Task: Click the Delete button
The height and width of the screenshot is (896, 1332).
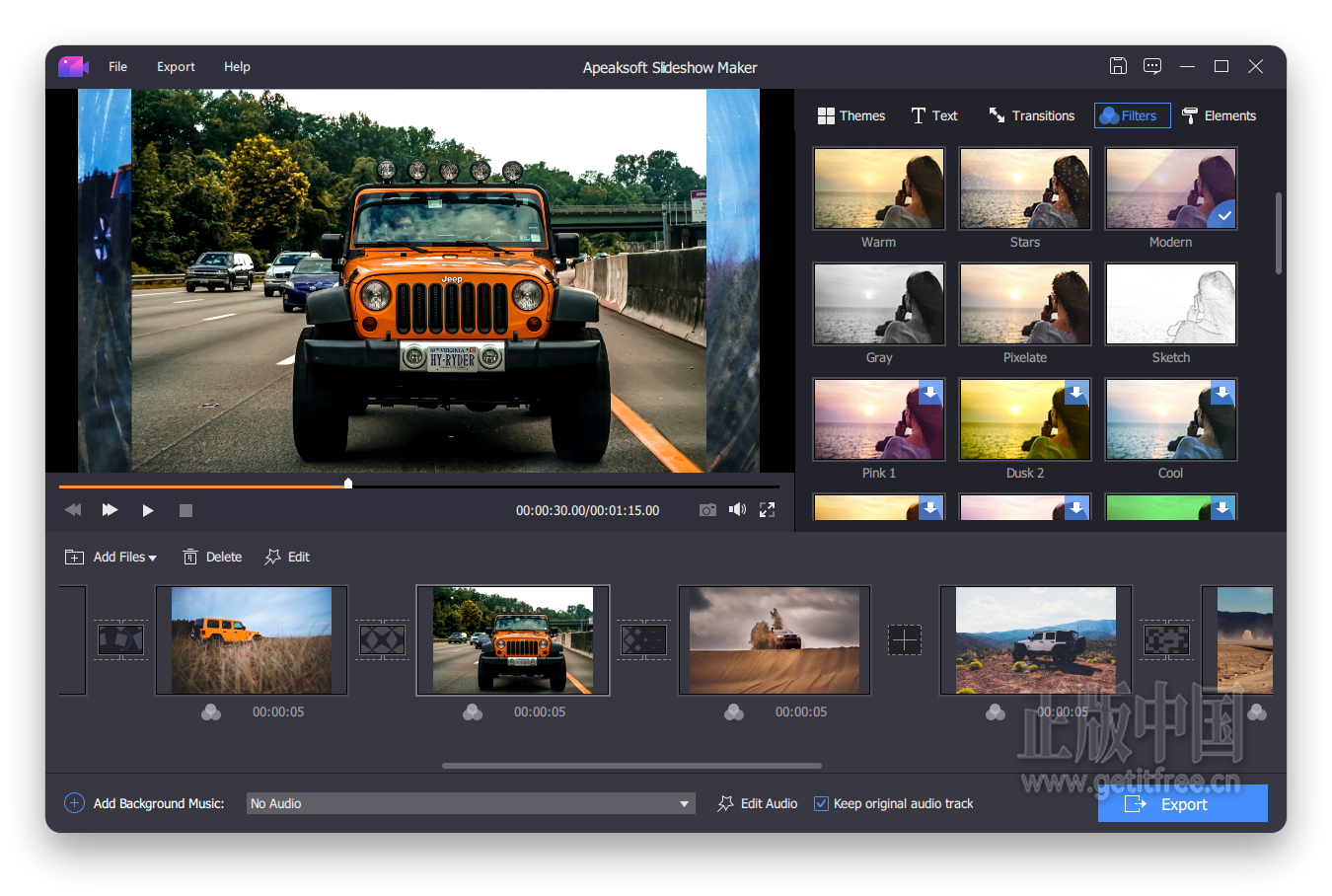Action: [x=212, y=557]
